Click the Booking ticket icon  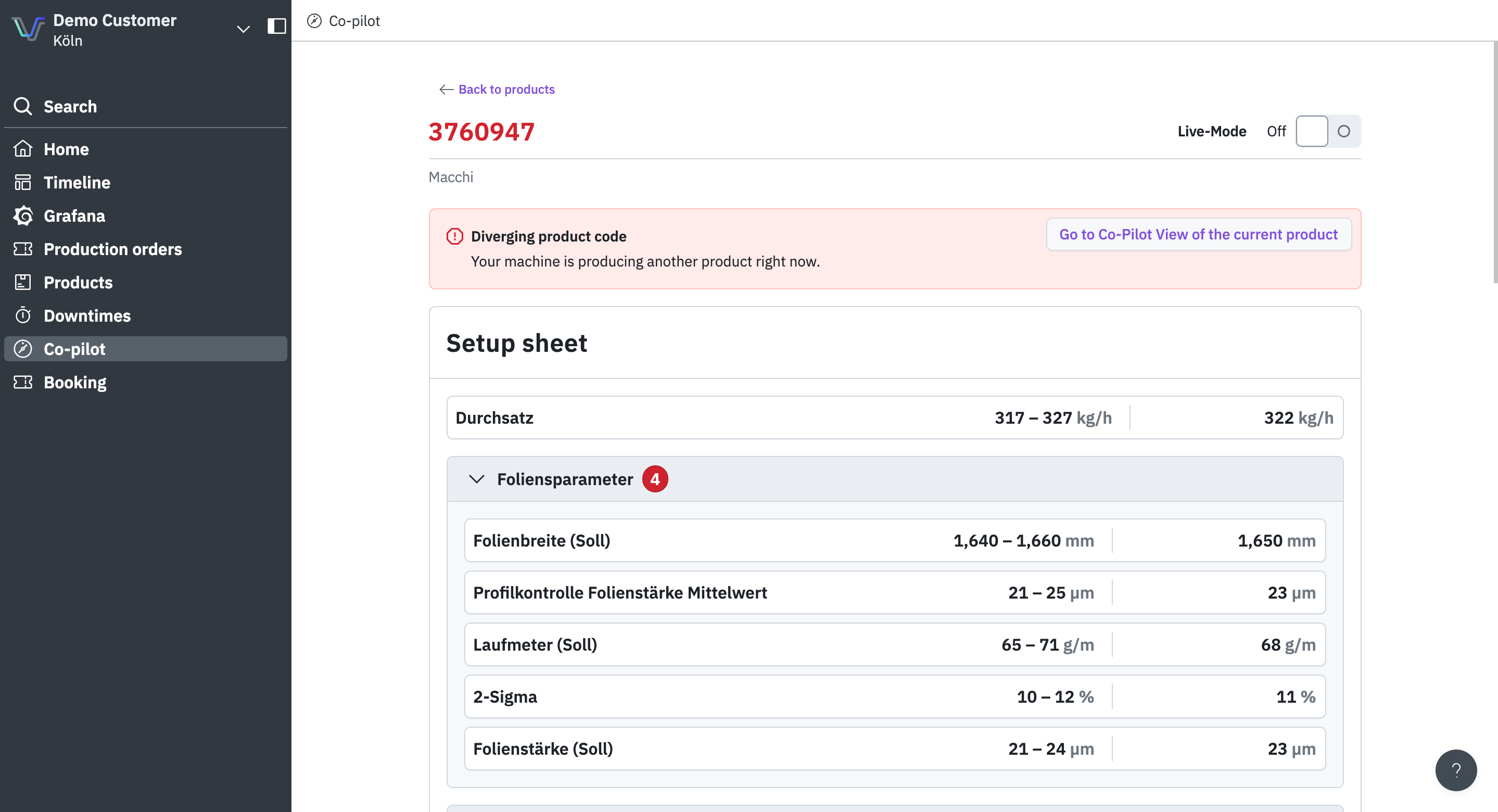pos(23,382)
